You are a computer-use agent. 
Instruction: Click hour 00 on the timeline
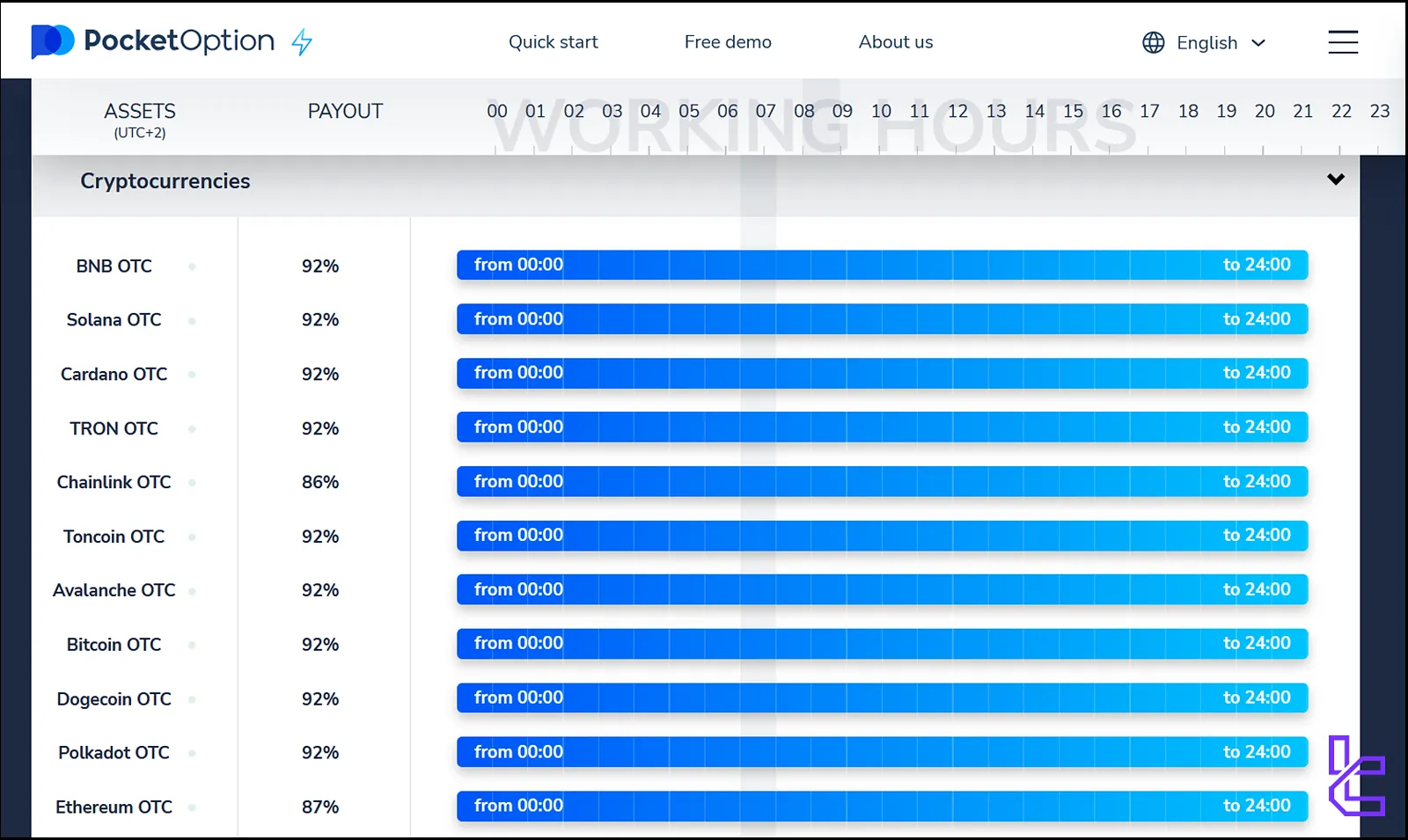pos(497,111)
